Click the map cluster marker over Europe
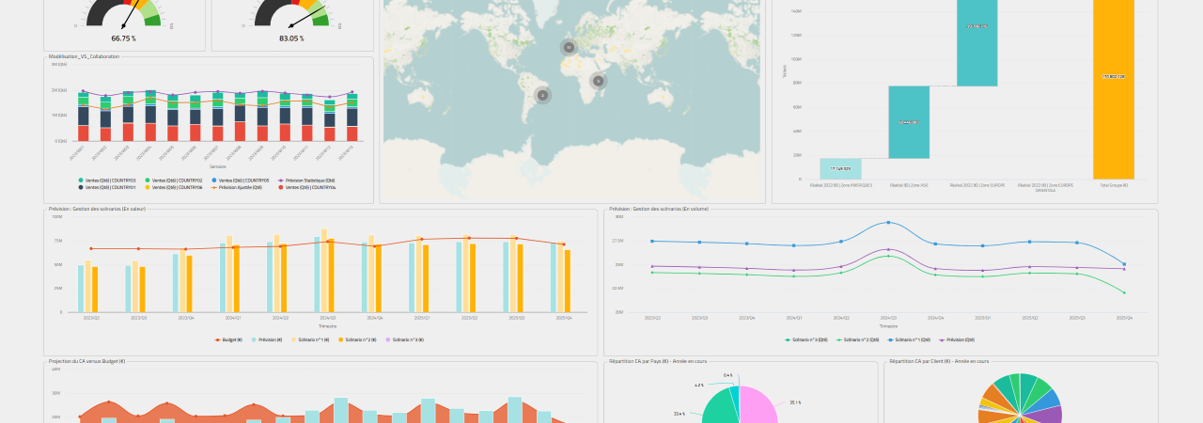The width and height of the screenshot is (1203, 423). tap(568, 47)
